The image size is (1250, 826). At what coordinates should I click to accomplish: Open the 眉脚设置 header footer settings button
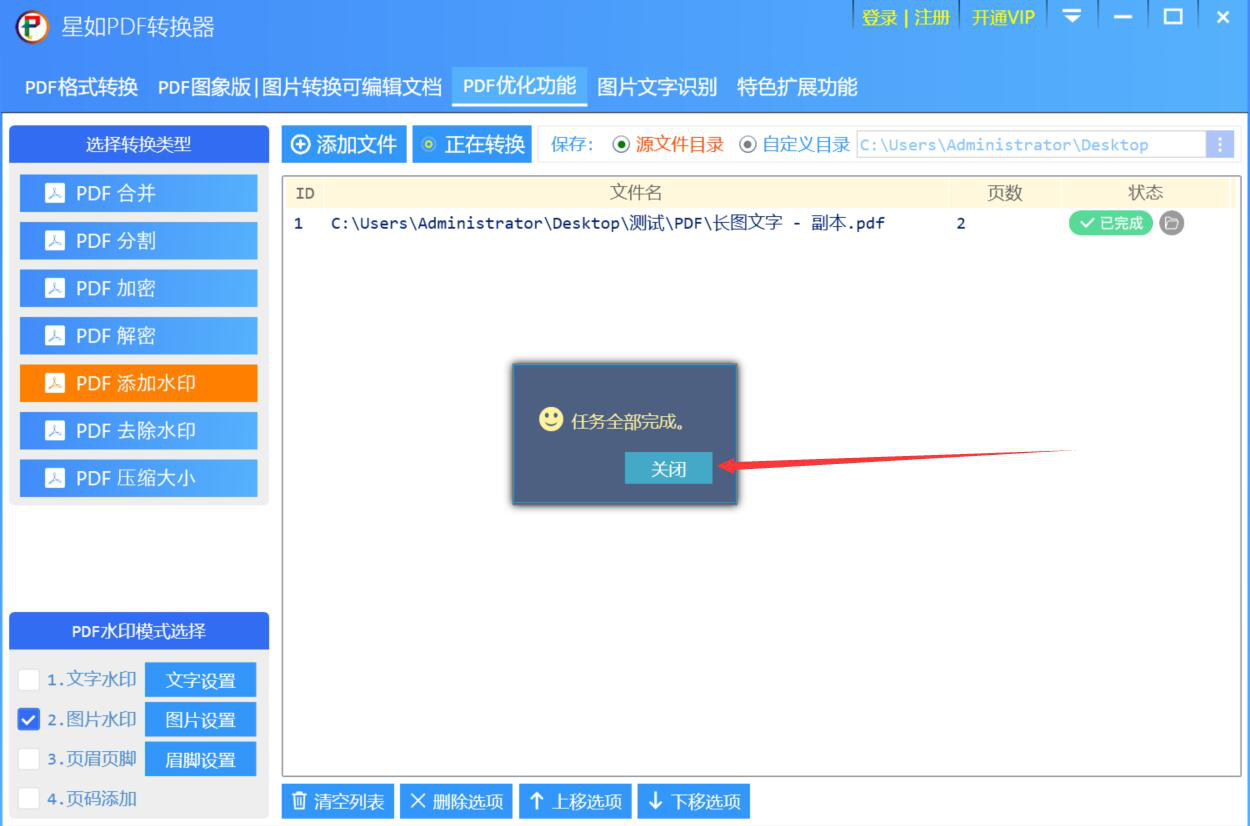[x=200, y=760]
